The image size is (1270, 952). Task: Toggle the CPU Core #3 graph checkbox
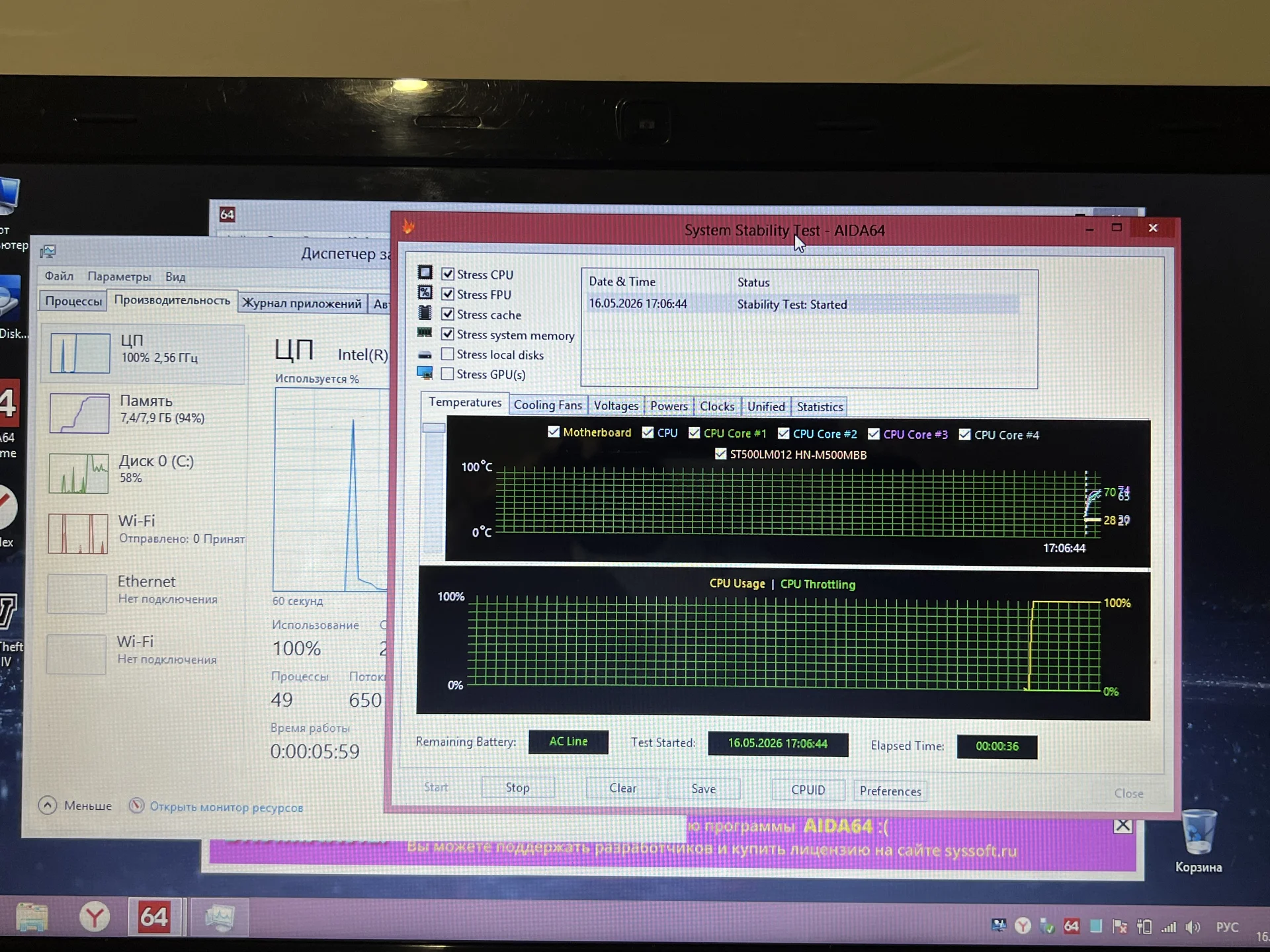click(x=874, y=434)
